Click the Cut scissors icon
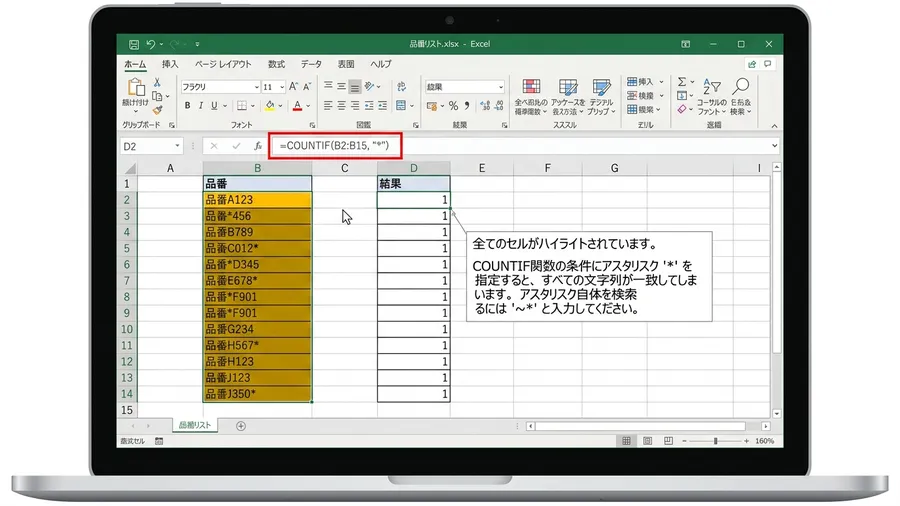 point(157,83)
